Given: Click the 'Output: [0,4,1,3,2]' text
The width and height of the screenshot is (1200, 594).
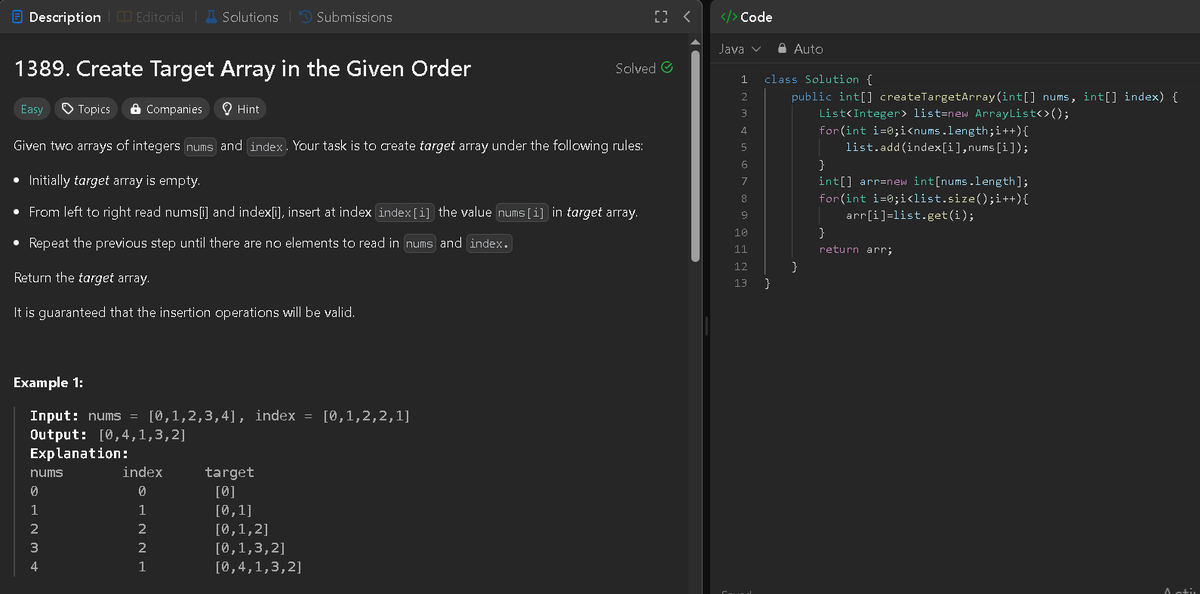Looking at the screenshot, I should click(x=107, y=434).
